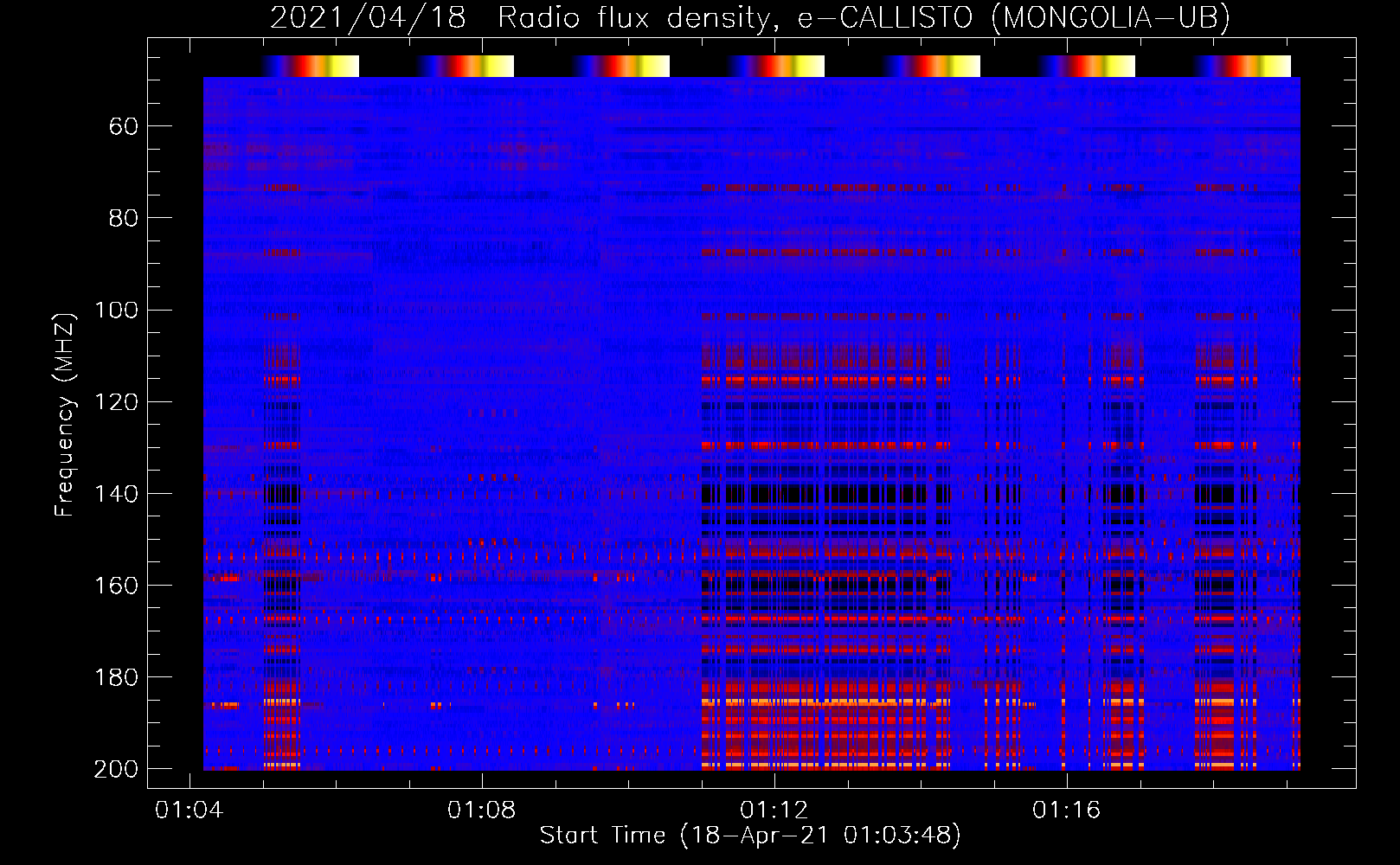Click the time tick label 01:12
Screen dimensions: 1400x865
click(x=774, y=811)
